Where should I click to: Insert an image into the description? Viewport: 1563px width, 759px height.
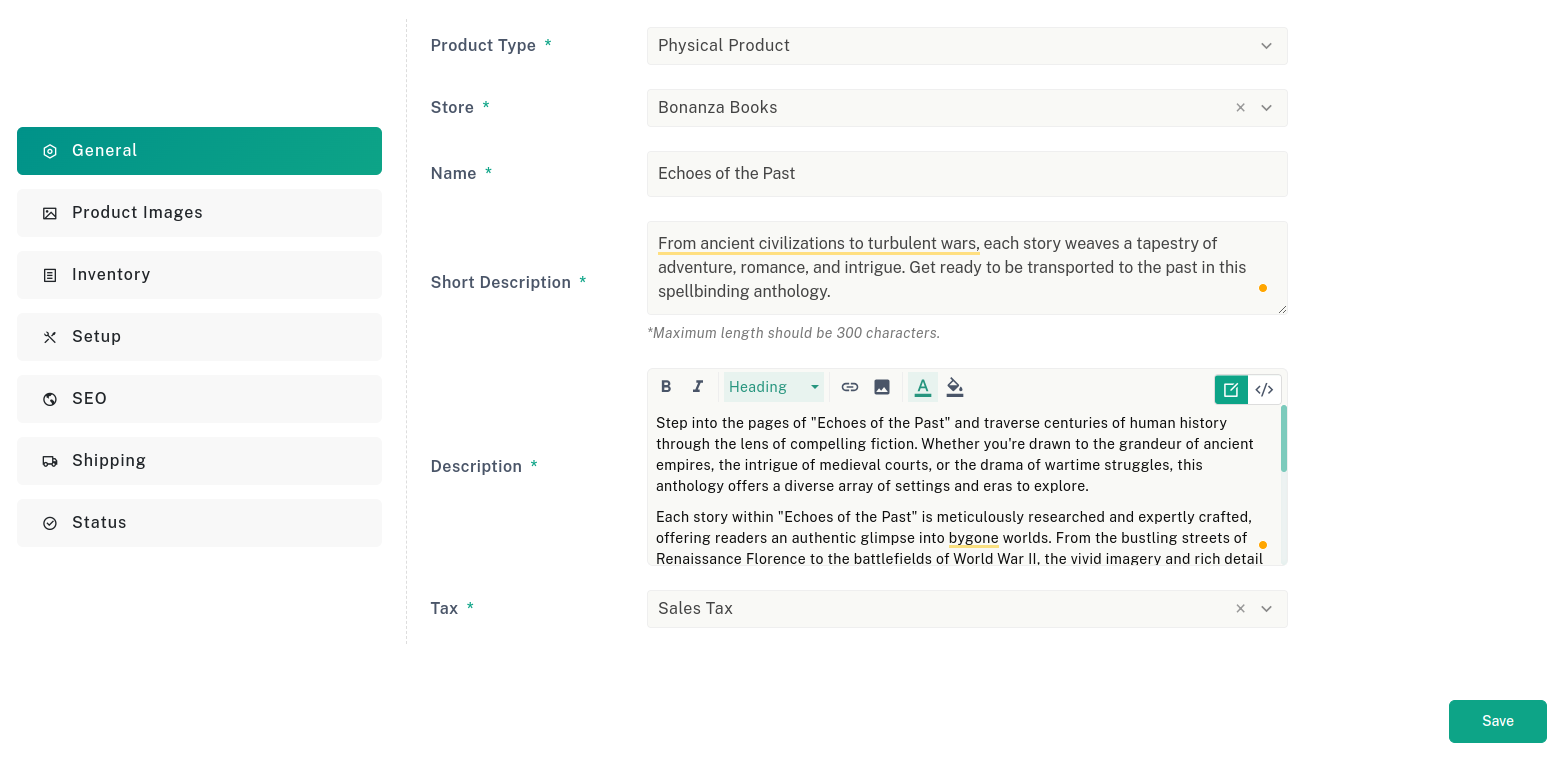882,387
